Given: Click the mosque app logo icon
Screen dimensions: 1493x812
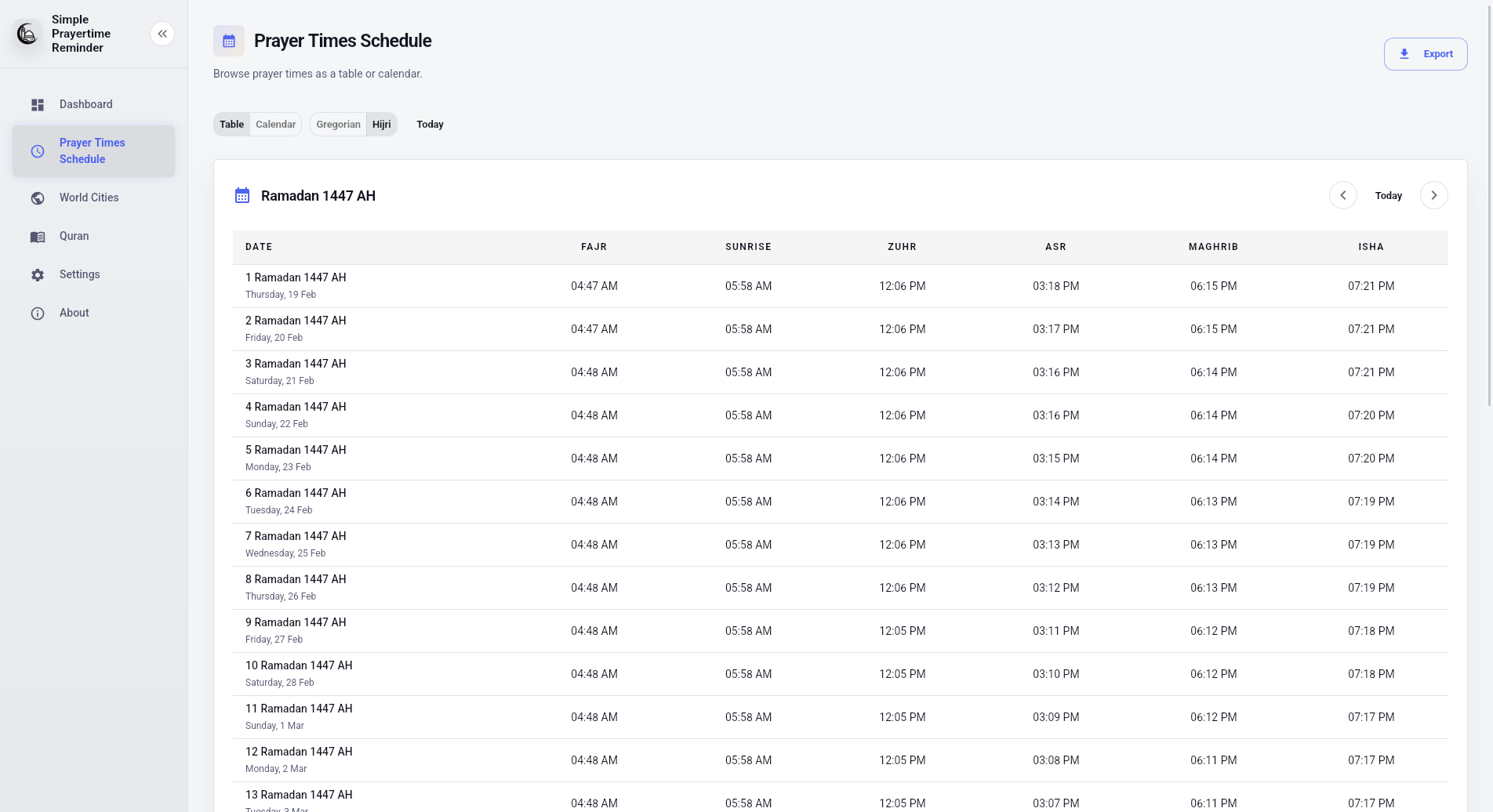Looking at the screenshot, I should [27, 34].
